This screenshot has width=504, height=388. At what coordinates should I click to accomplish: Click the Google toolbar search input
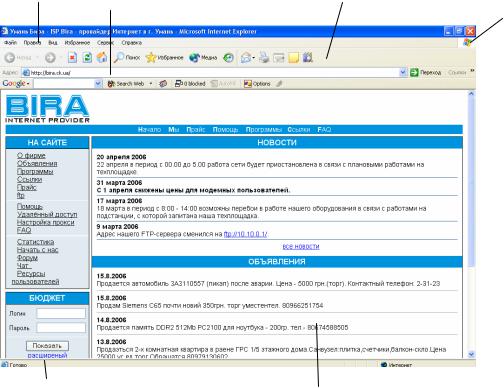click(64, 84)
